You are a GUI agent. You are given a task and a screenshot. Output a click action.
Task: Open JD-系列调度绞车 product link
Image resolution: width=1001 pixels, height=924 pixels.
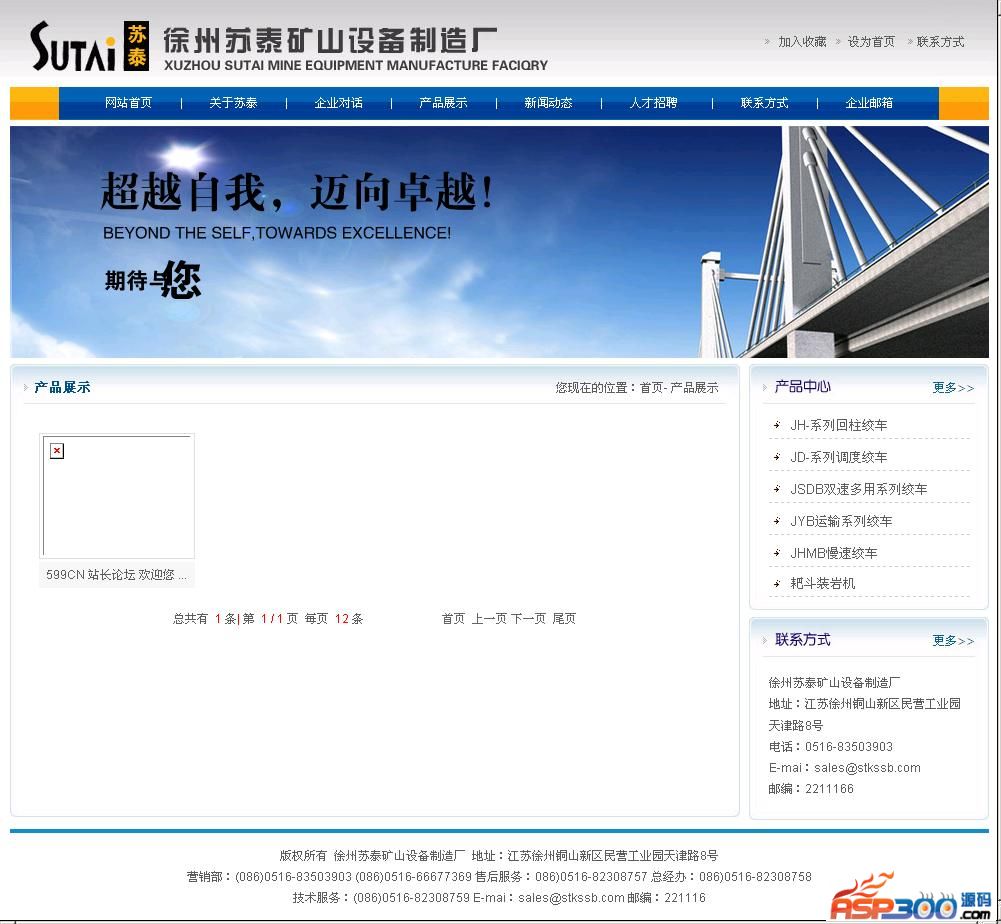coord(838,457)
